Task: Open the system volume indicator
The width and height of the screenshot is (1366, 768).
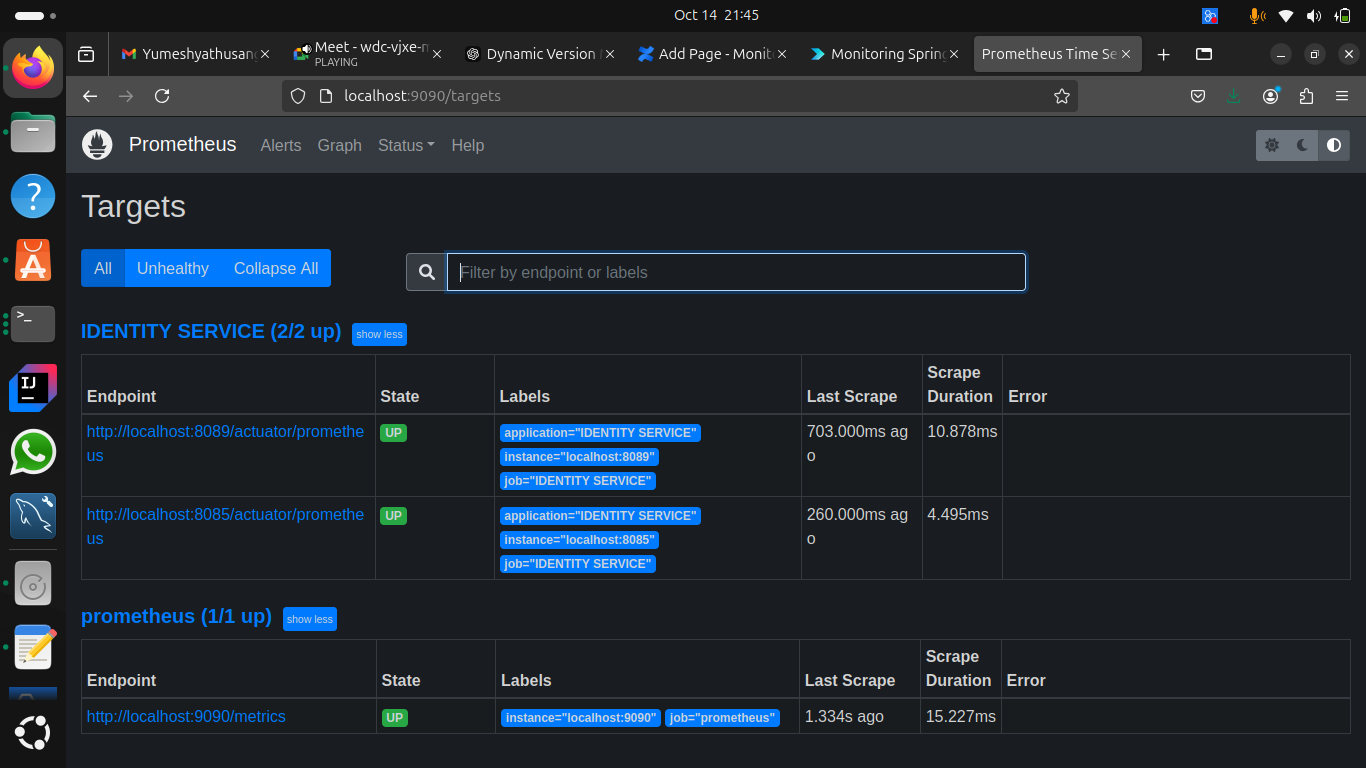Action: pyautogui.click(x=1314, y=15)
